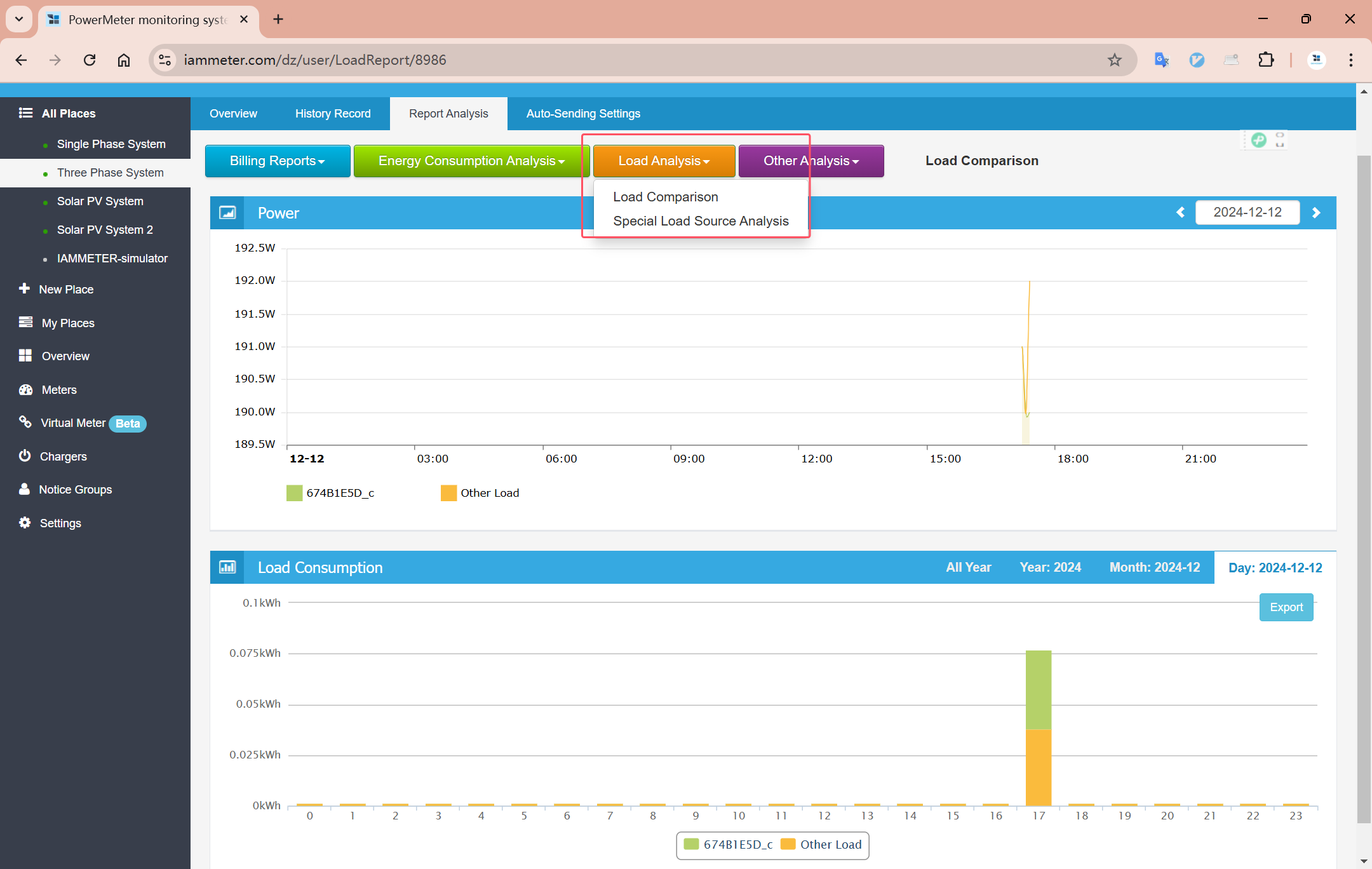Click the Virtual Meter link icon
1372x869 pixels.
coord(25,422)
